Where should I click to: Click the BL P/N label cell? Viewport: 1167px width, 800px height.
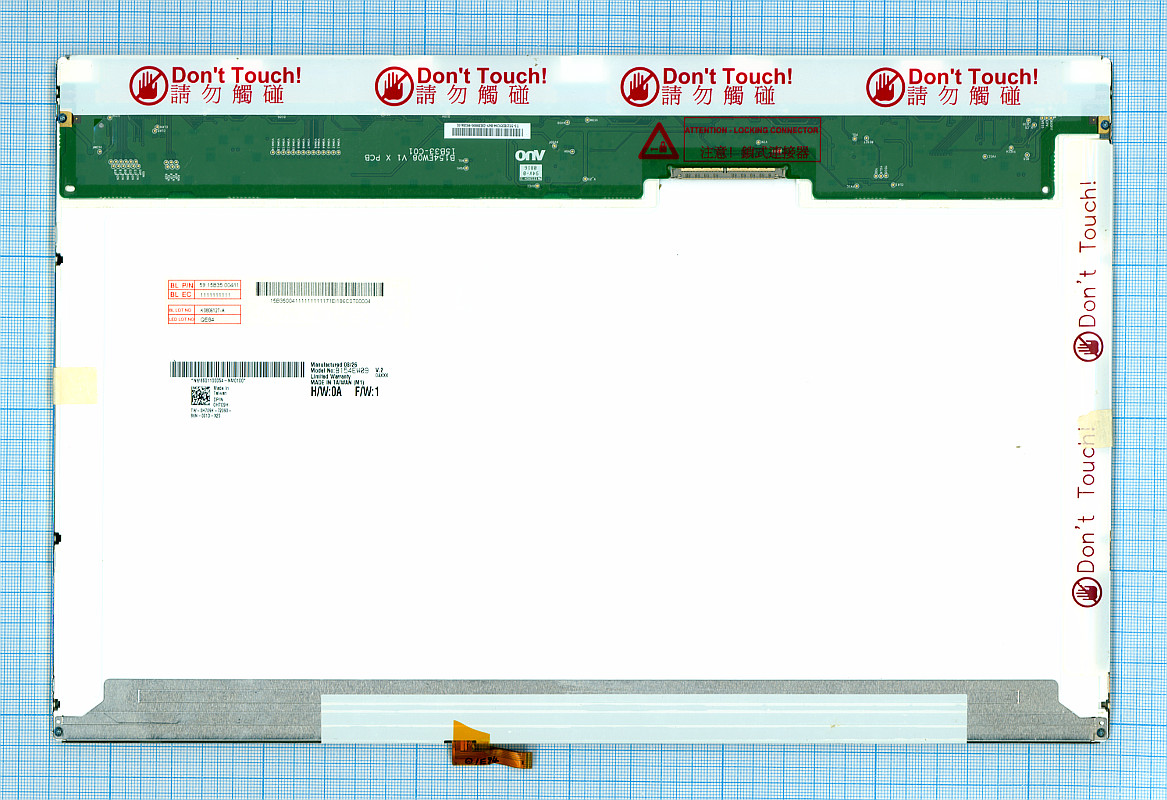click(x=181, y=285)
